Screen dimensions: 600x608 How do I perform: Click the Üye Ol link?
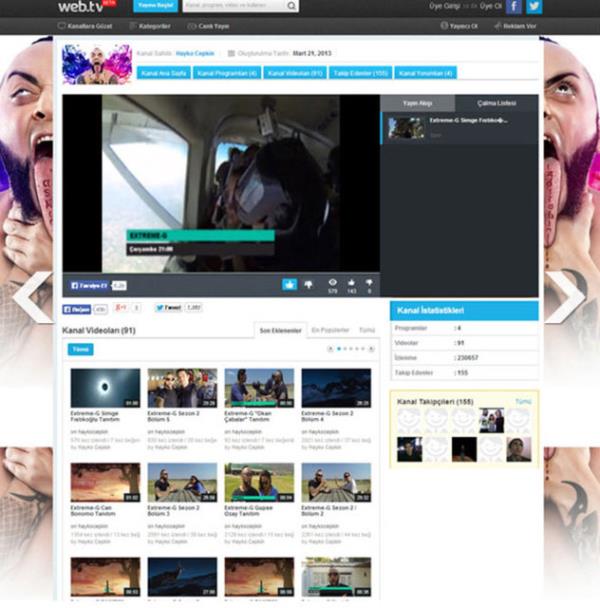point(491,6)
